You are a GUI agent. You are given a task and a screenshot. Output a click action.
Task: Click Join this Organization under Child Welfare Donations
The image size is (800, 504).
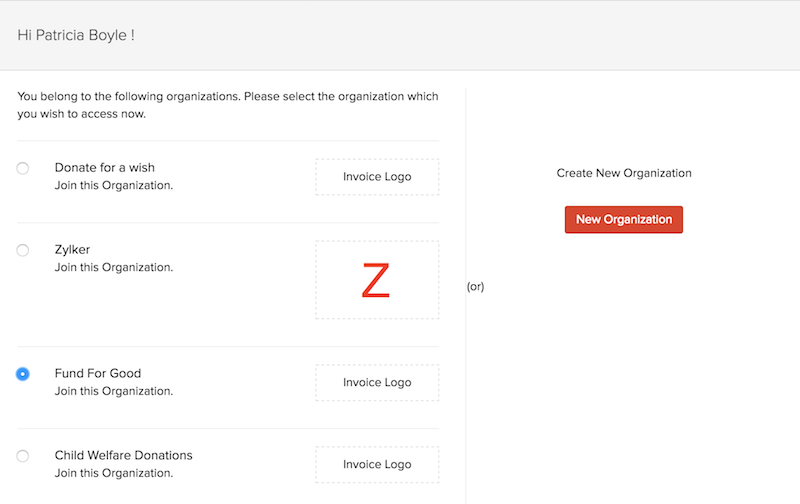114,474
